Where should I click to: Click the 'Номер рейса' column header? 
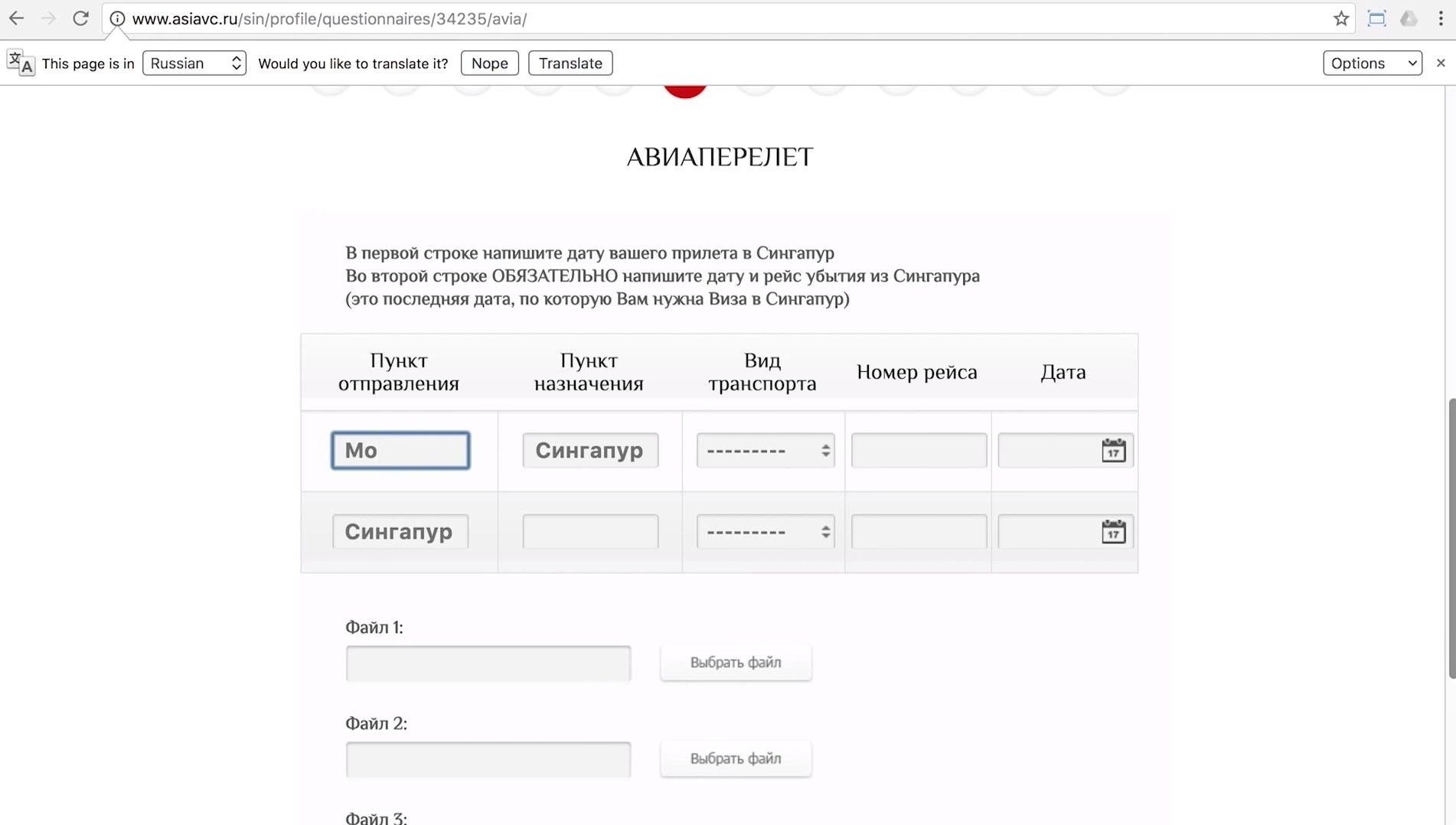[917, 372]
